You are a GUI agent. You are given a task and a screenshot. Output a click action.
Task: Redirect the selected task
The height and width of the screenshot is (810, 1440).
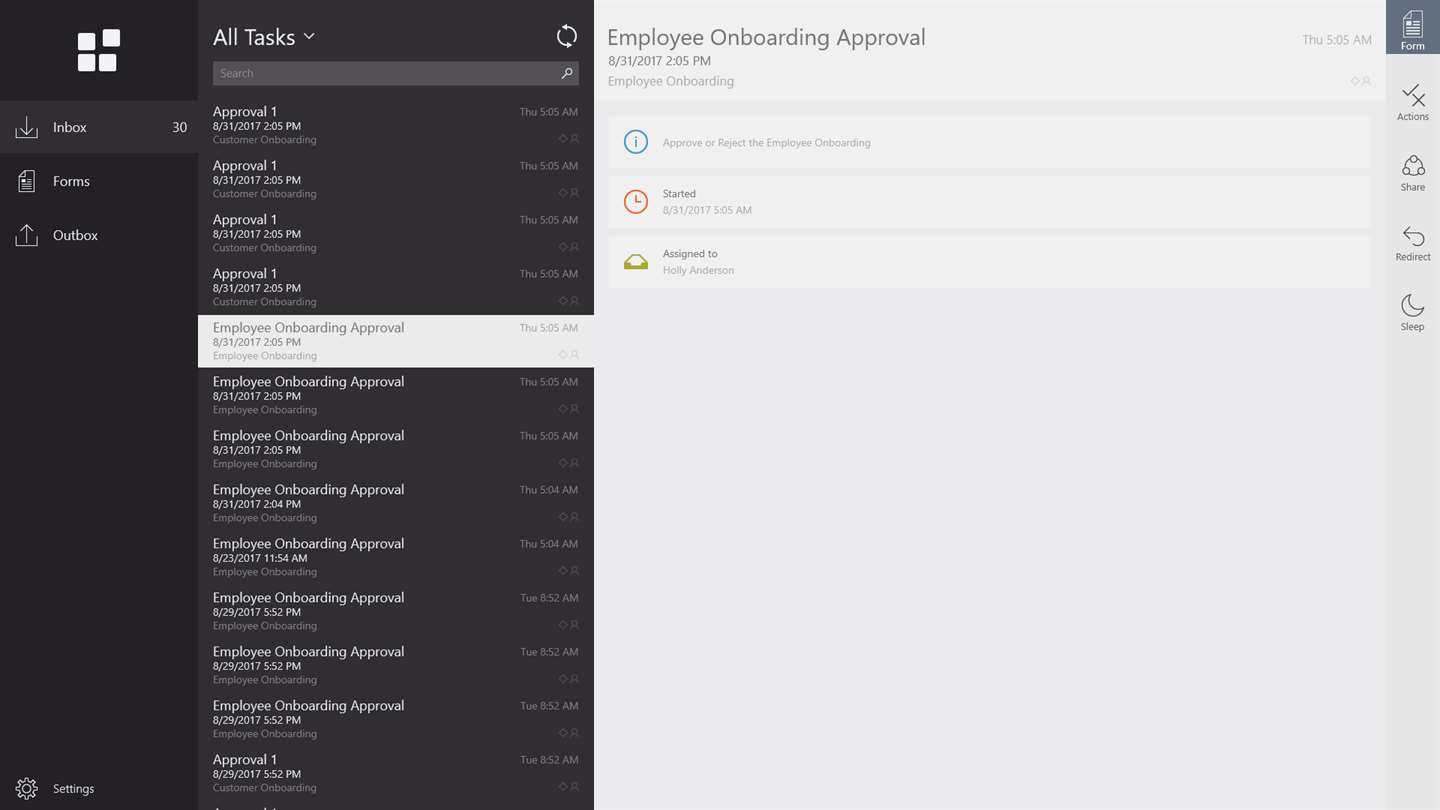pyautogui.click(x=1413, y=242)
